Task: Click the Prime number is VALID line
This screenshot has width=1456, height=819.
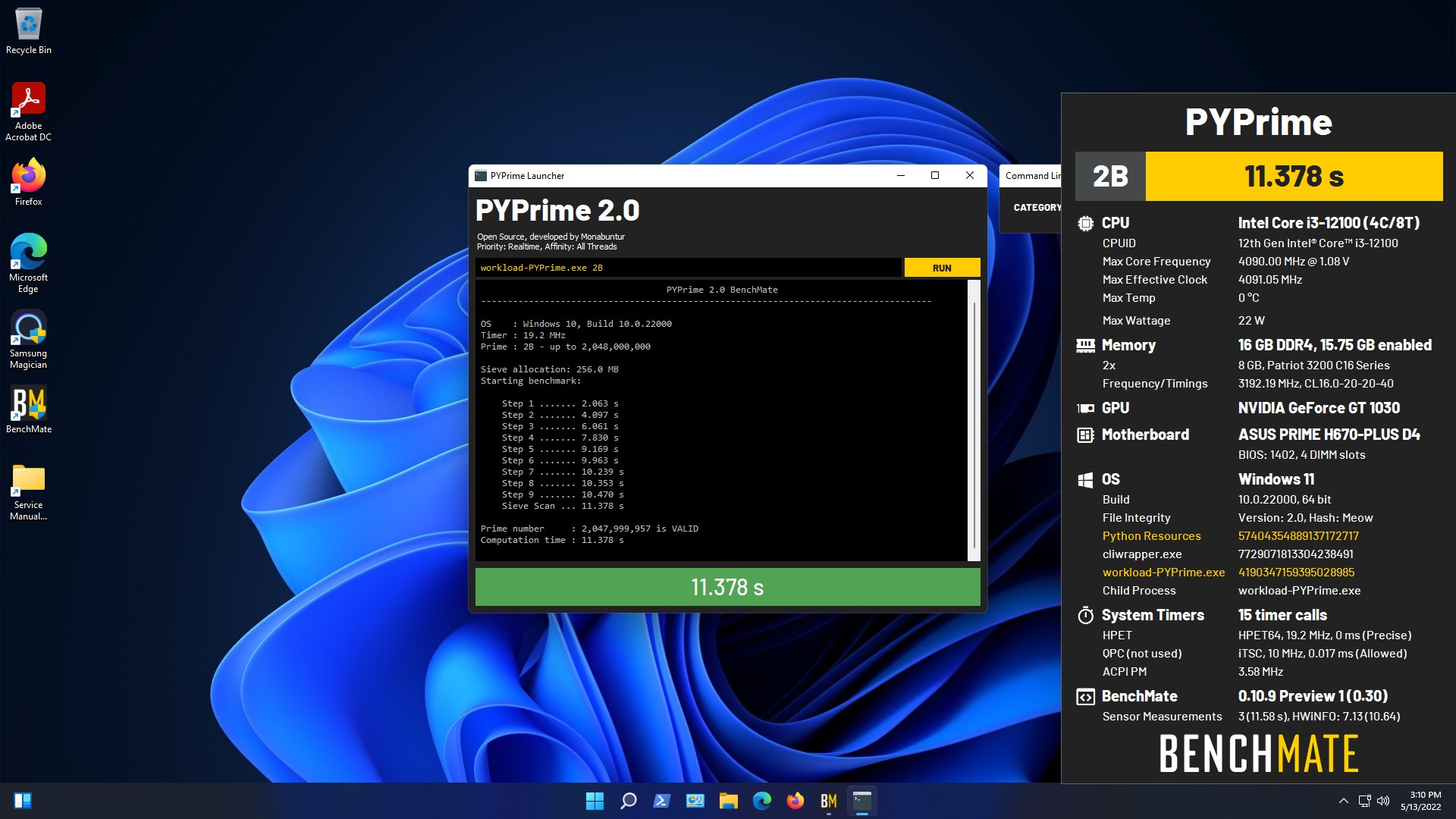Action: pyautogui.click(x=589, y=529)
